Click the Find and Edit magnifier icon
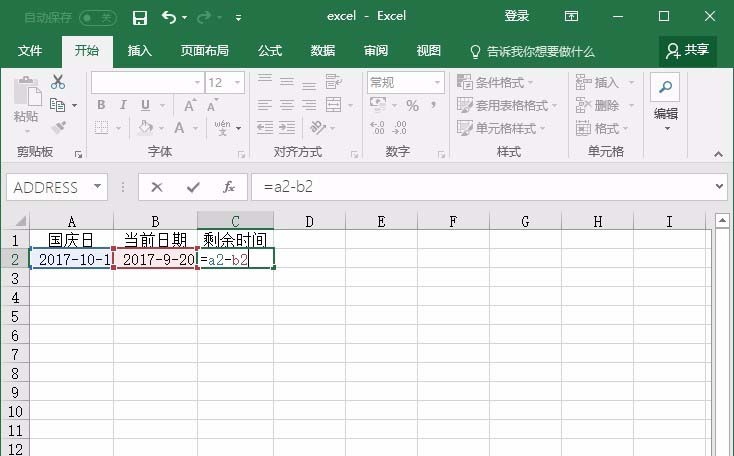The image size is (734, 456). point(665,86)
